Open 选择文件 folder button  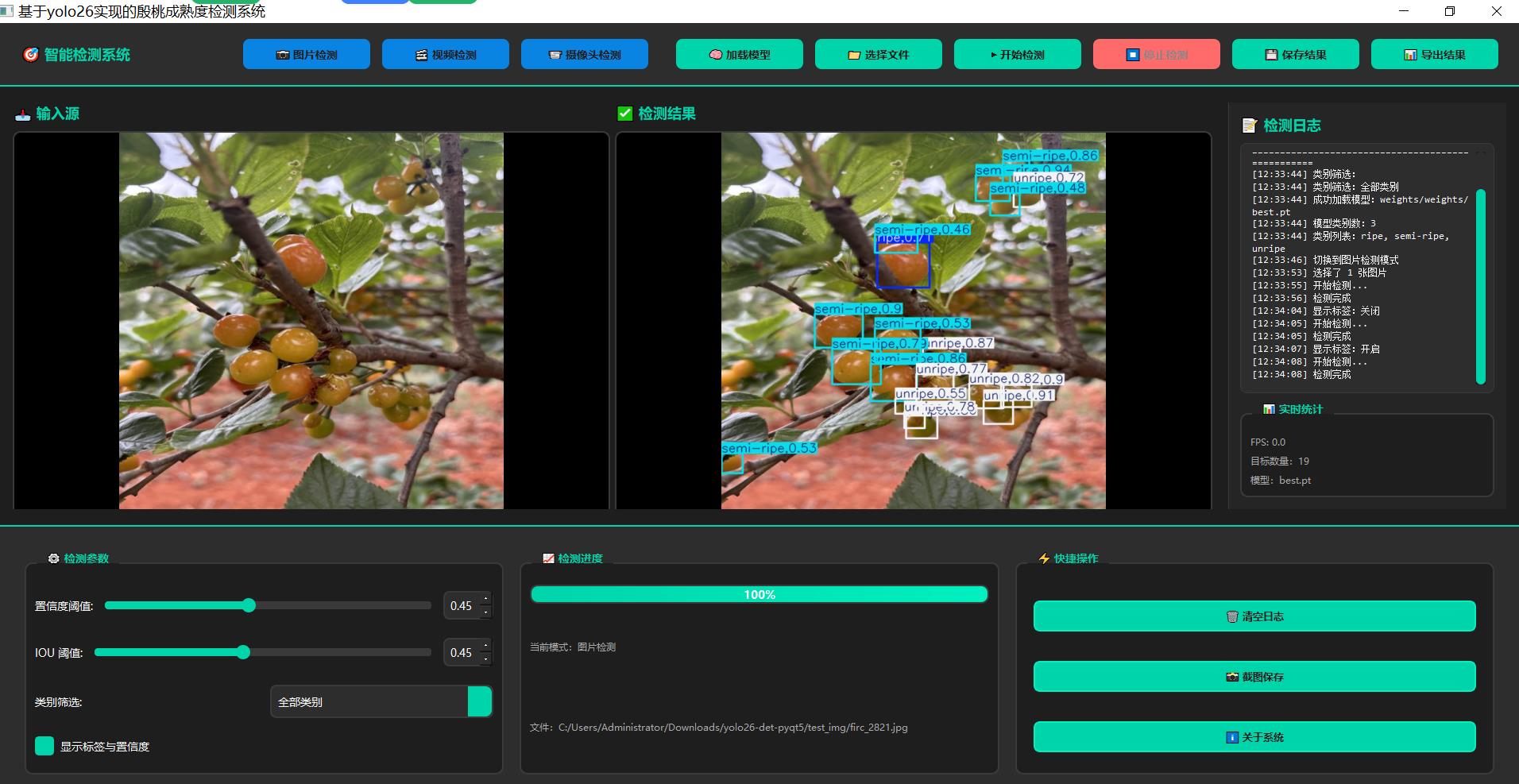[878, 55]
